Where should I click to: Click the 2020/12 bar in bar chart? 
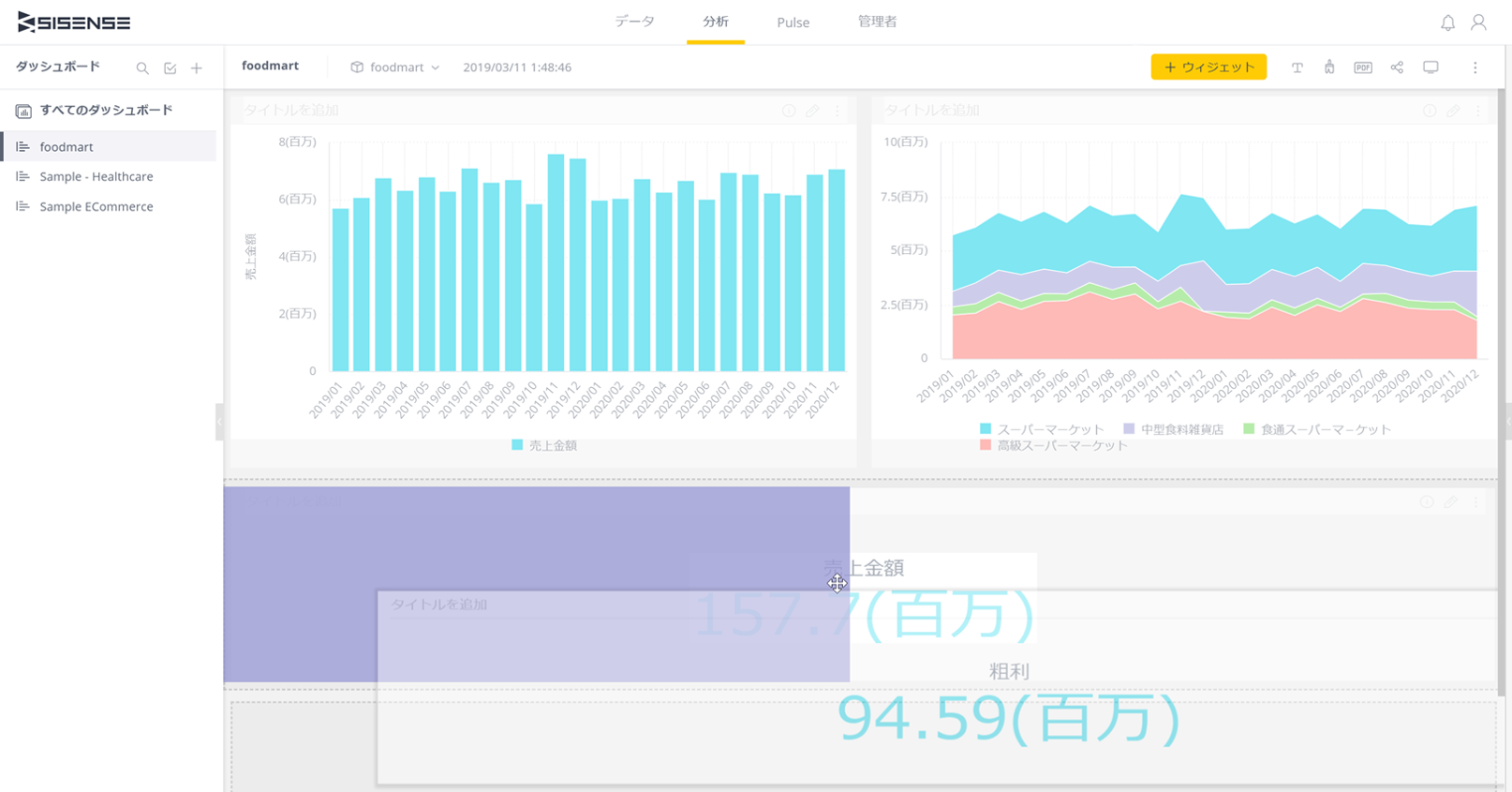pyautogui.click(x=837, y=270)
